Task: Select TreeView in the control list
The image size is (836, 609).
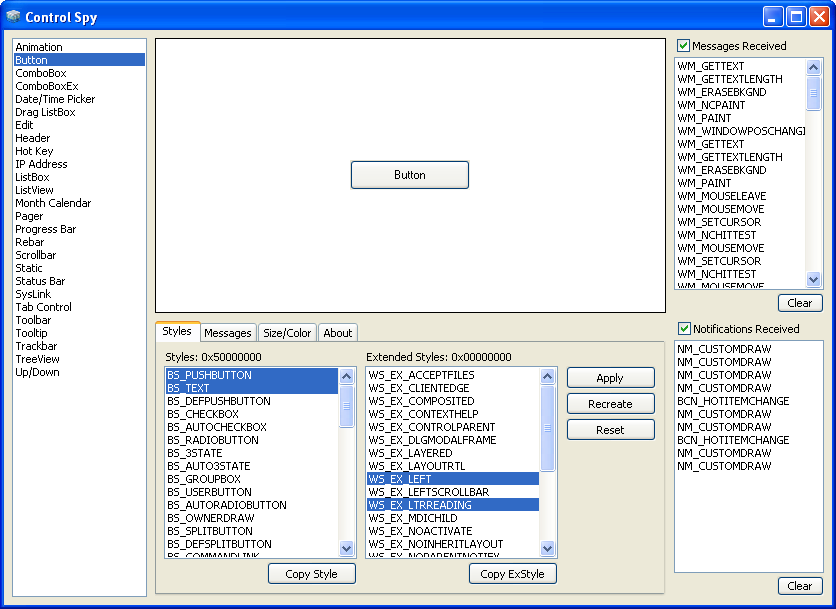Action: pyautogui.click(x=37, y=359)
